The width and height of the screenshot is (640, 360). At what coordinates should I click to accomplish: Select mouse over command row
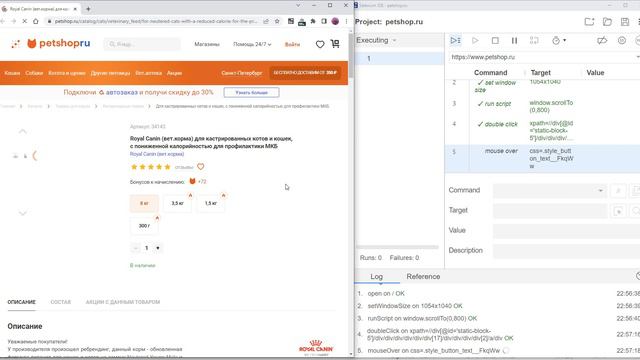coord(542,158)
